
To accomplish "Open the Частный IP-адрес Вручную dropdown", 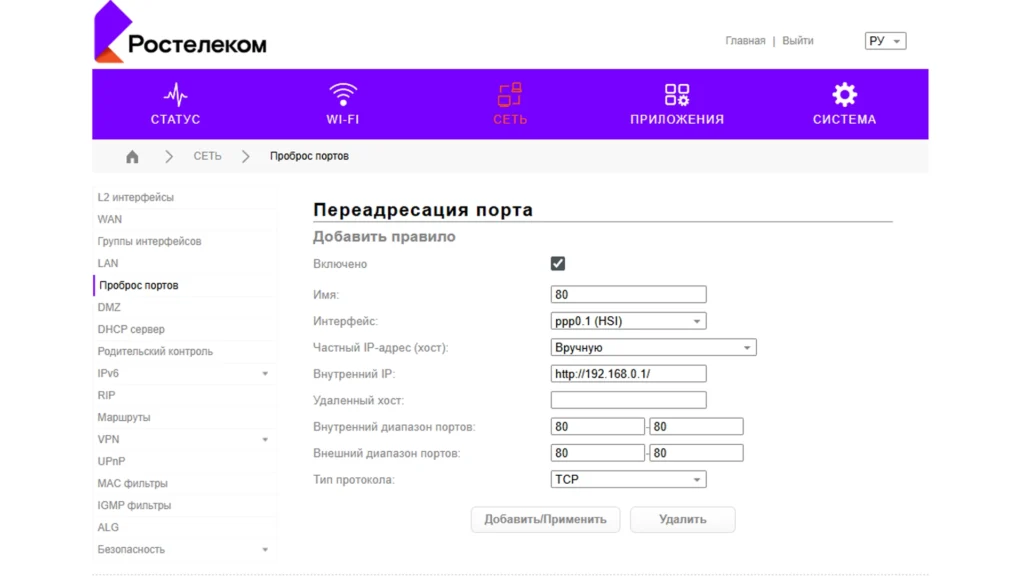I will (654, 347).
